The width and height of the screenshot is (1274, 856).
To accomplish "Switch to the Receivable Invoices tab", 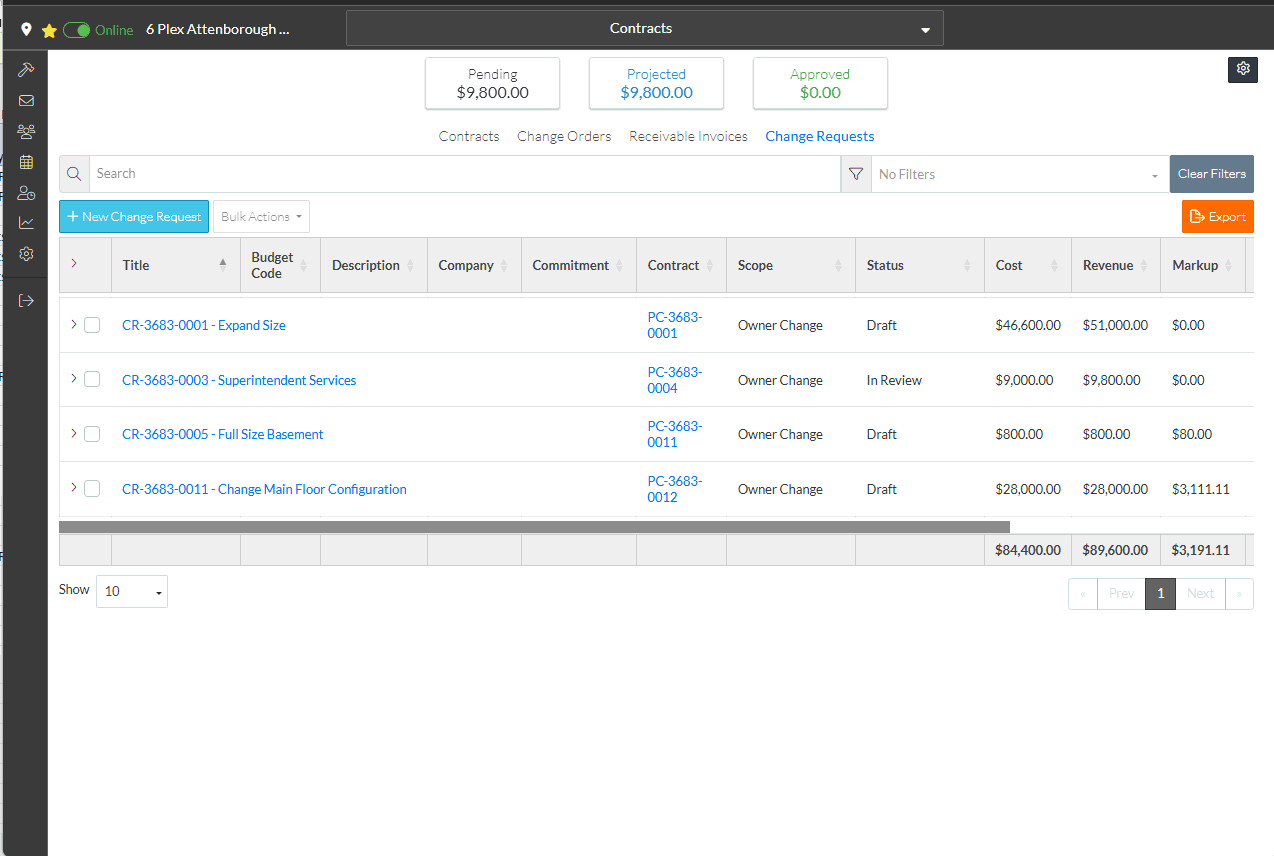I will pyautogui.click(x=688, y=136).
